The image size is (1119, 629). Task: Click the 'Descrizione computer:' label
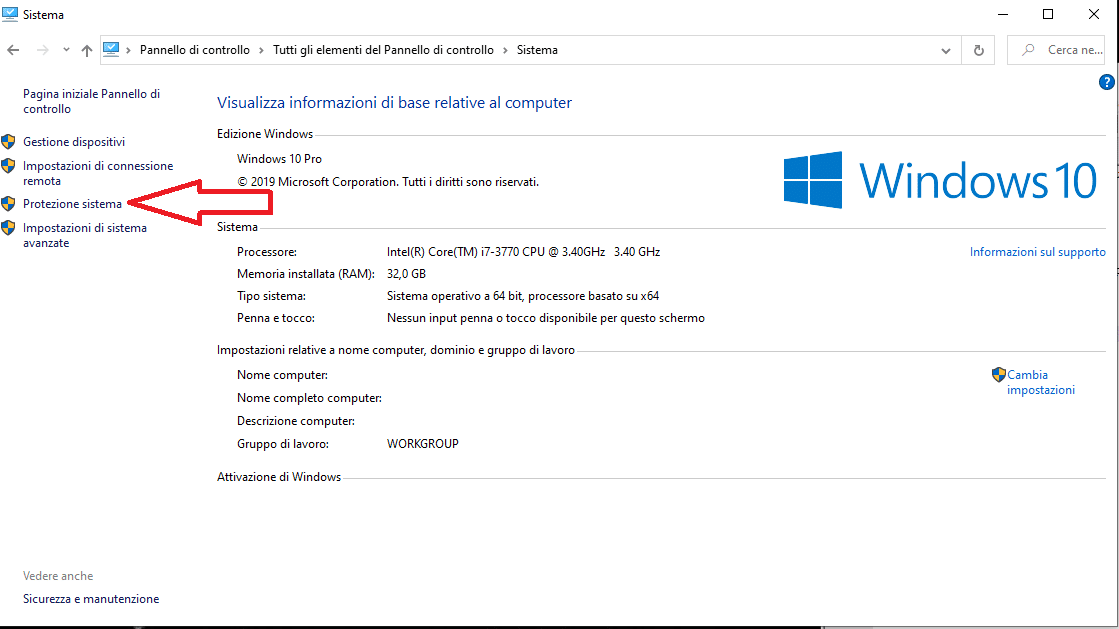(295, 421)
